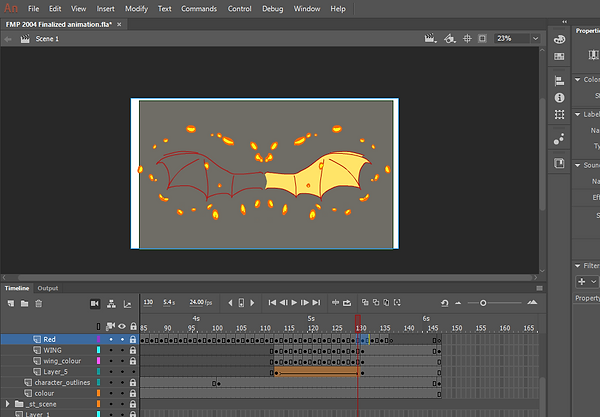Open the Modify menu

point(136,8)
